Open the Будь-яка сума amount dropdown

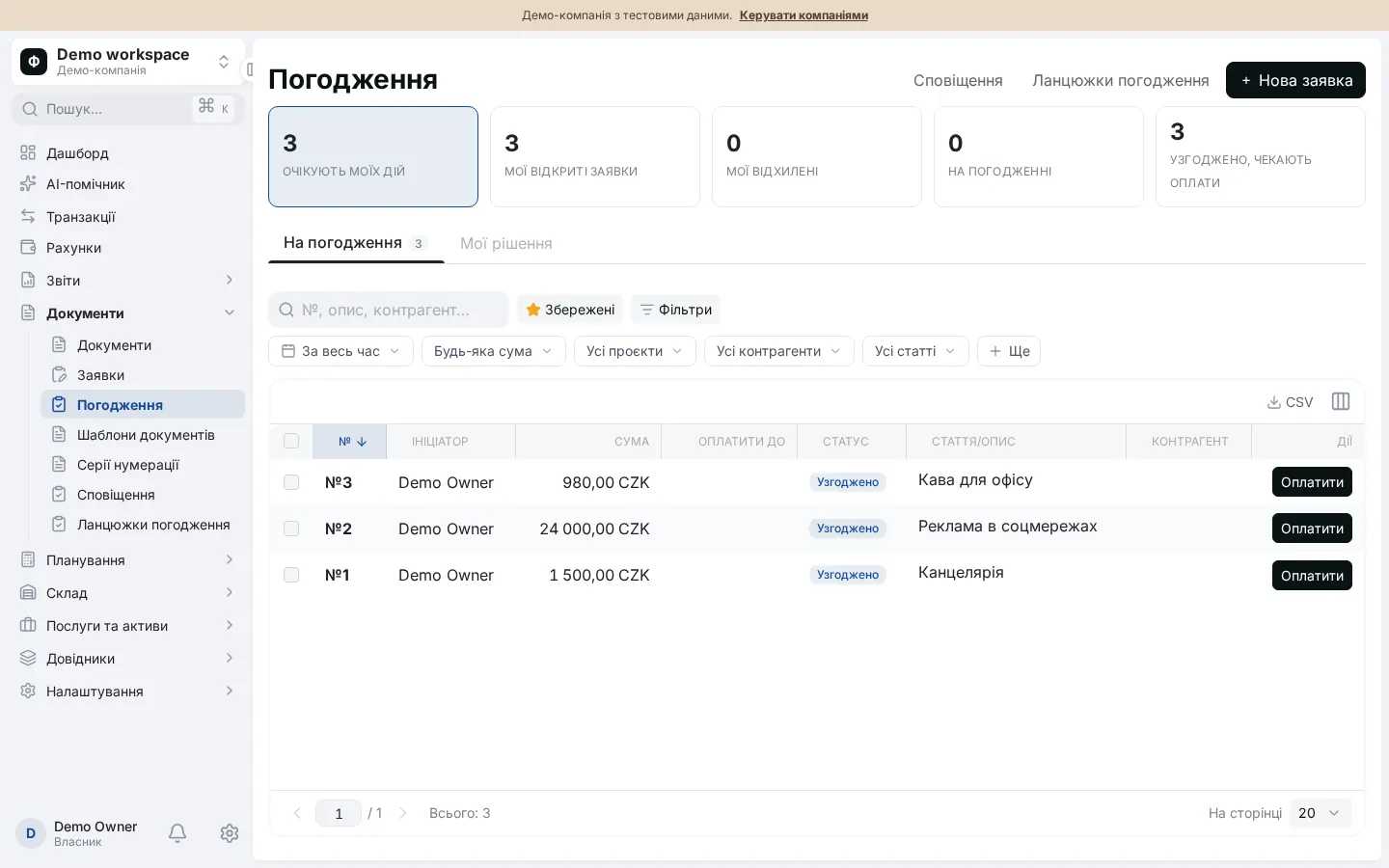pyautogui.click(x=493, y=351)
